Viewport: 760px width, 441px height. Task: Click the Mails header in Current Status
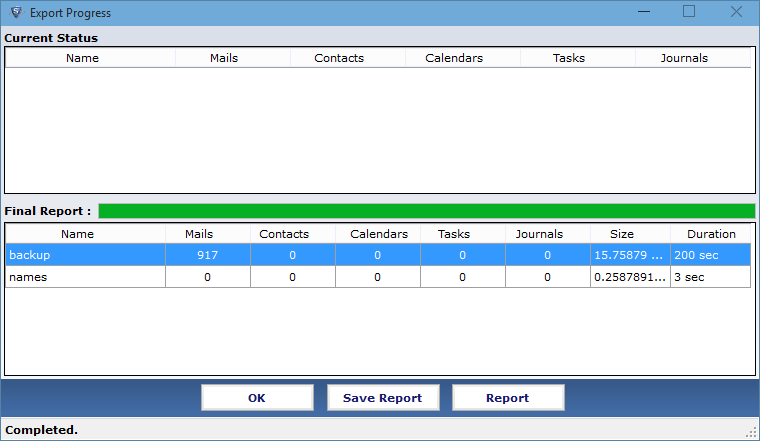click(224, 58)
